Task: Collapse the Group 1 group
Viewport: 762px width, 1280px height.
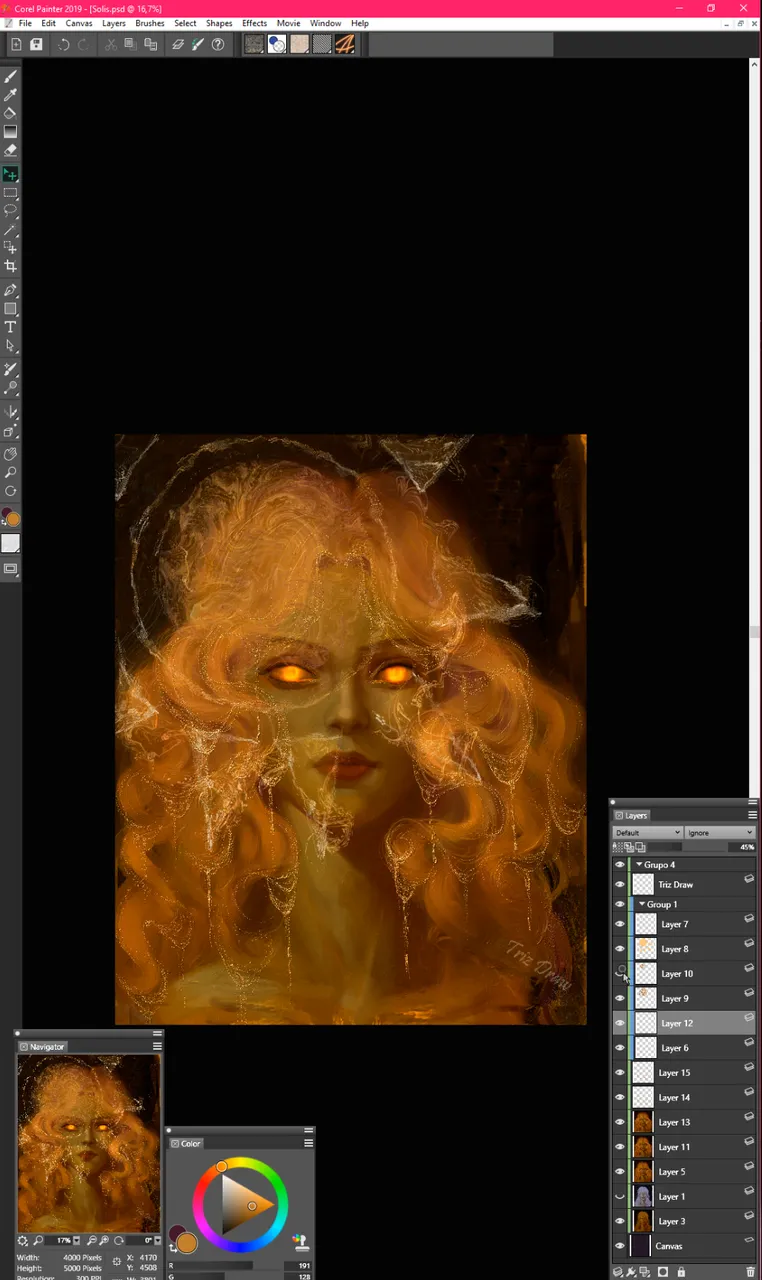Action: click(642, 905)
